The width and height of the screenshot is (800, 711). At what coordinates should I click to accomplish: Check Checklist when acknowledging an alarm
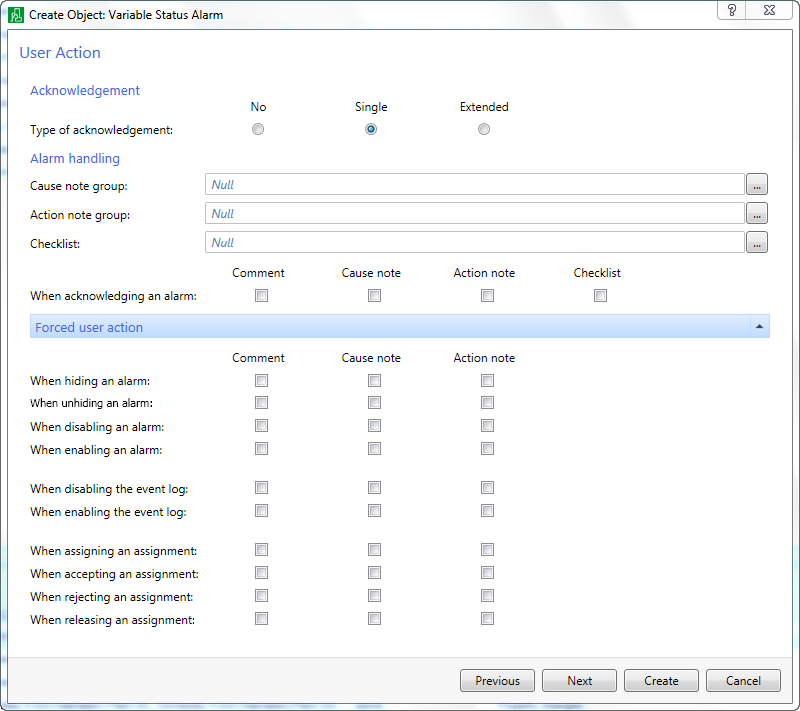coord(600,295)
